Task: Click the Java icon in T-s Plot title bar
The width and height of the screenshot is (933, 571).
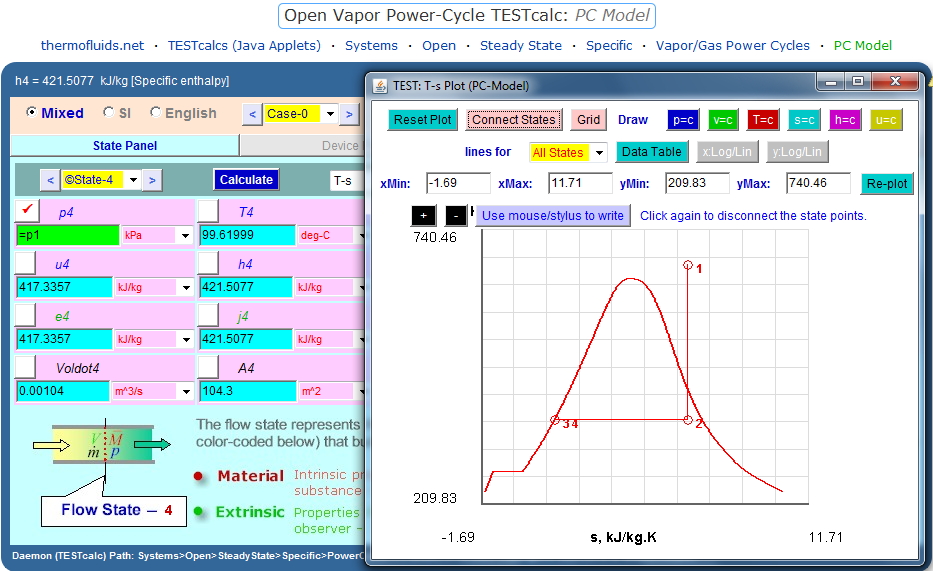Action: click(x=380, y=86)
